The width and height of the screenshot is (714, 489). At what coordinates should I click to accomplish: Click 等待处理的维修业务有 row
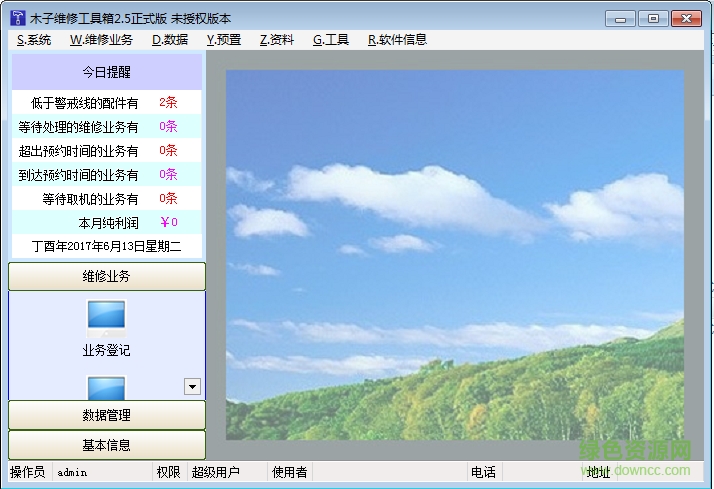(x=107, y=127)
